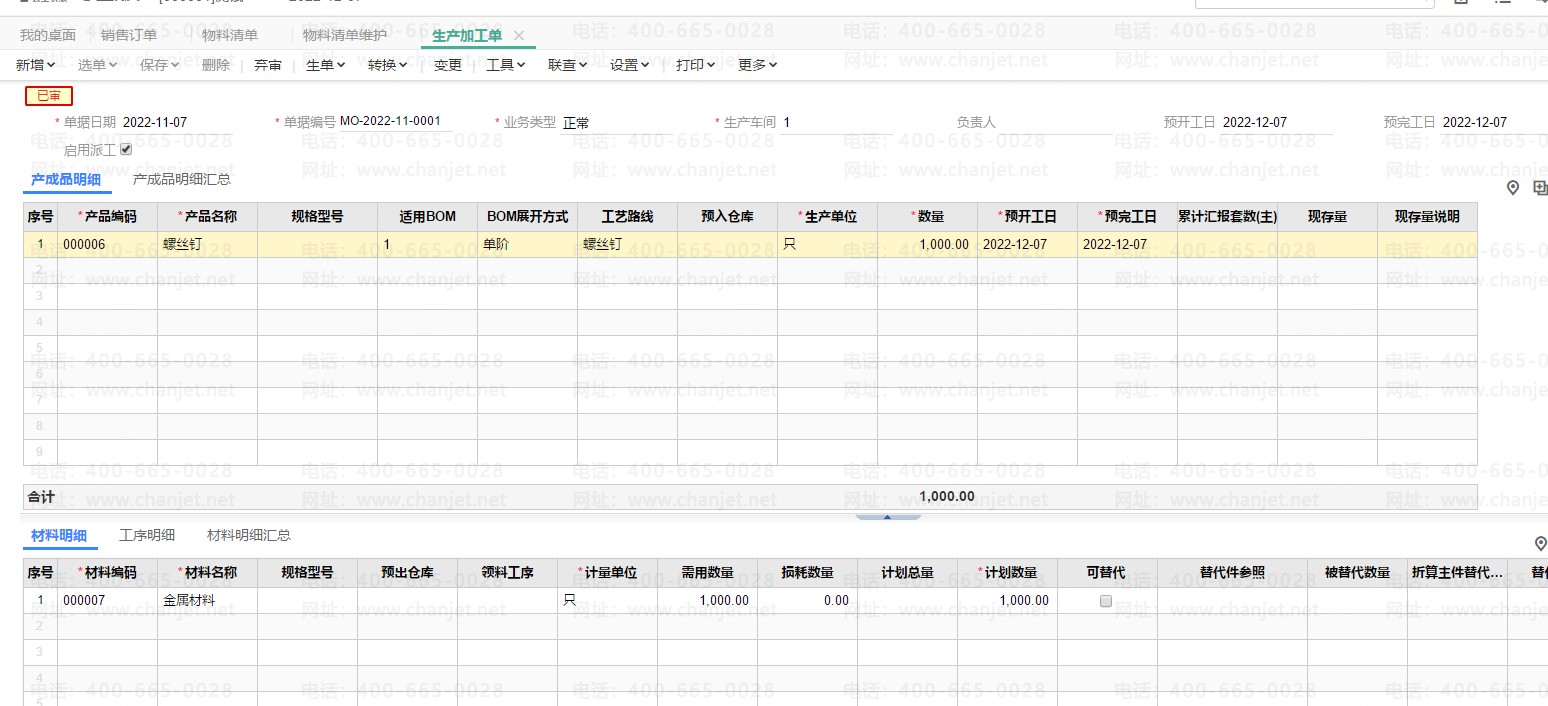Click the 已审 status stamp
The height and width of the screenshot is (706, 1548).
point(49,96)
